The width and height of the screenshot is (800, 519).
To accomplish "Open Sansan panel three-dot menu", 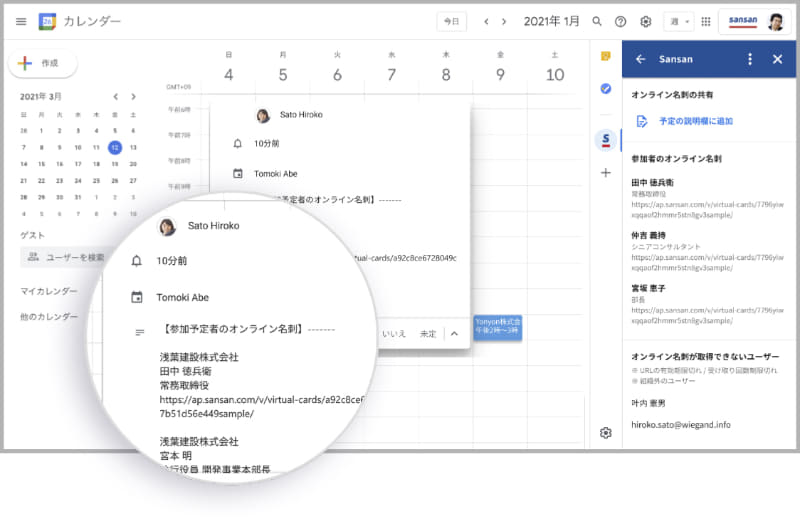I will pos(749,59).
